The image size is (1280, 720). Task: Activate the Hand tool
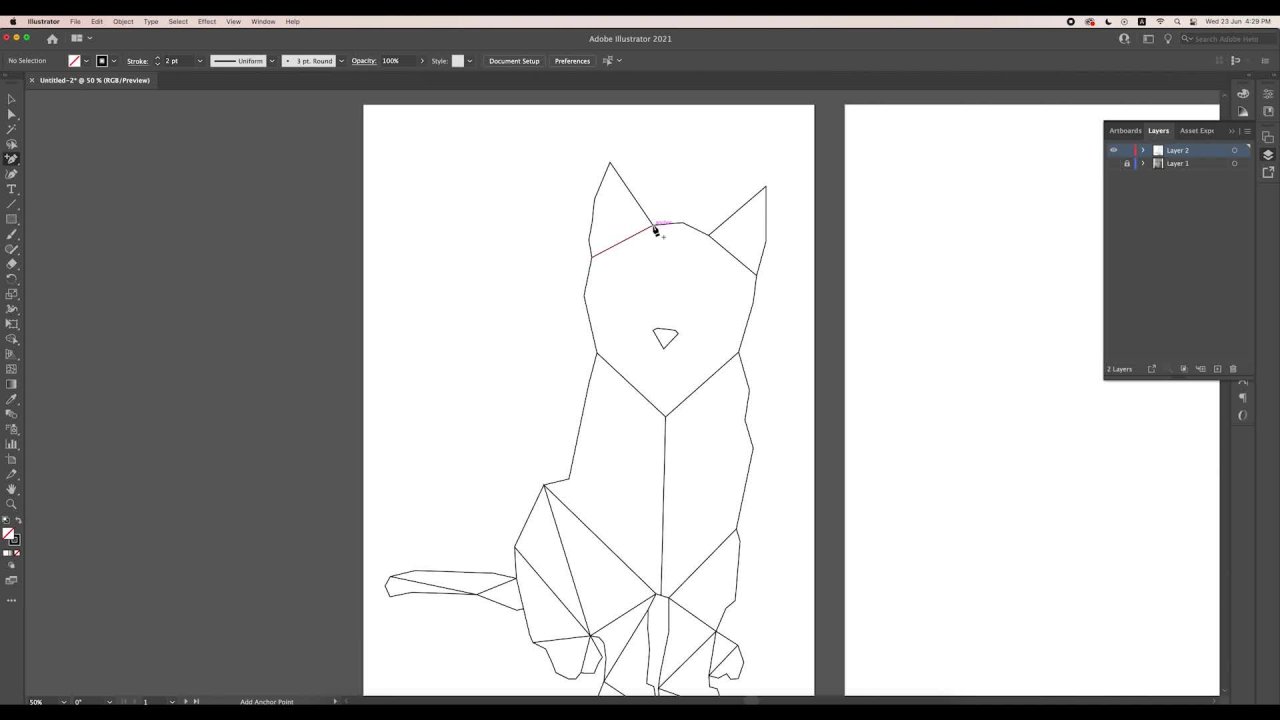11,489
